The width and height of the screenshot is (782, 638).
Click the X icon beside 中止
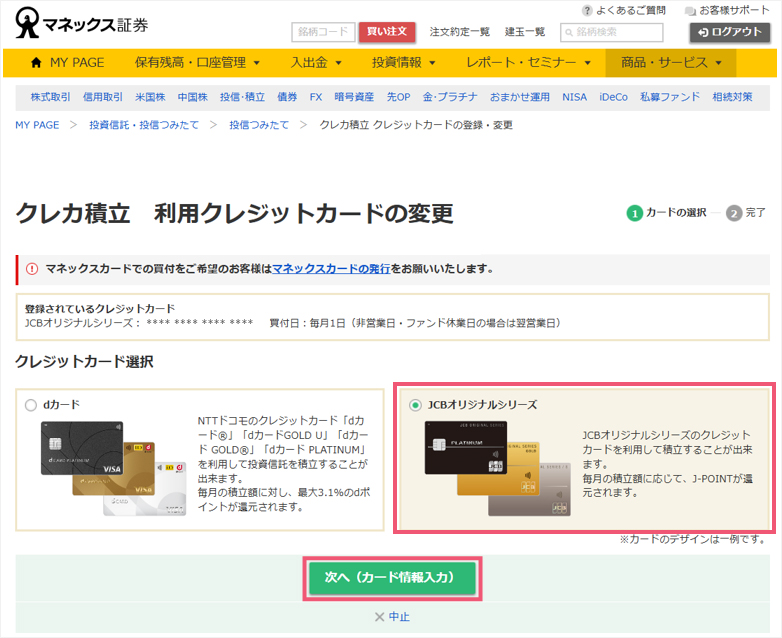(379, 617)
